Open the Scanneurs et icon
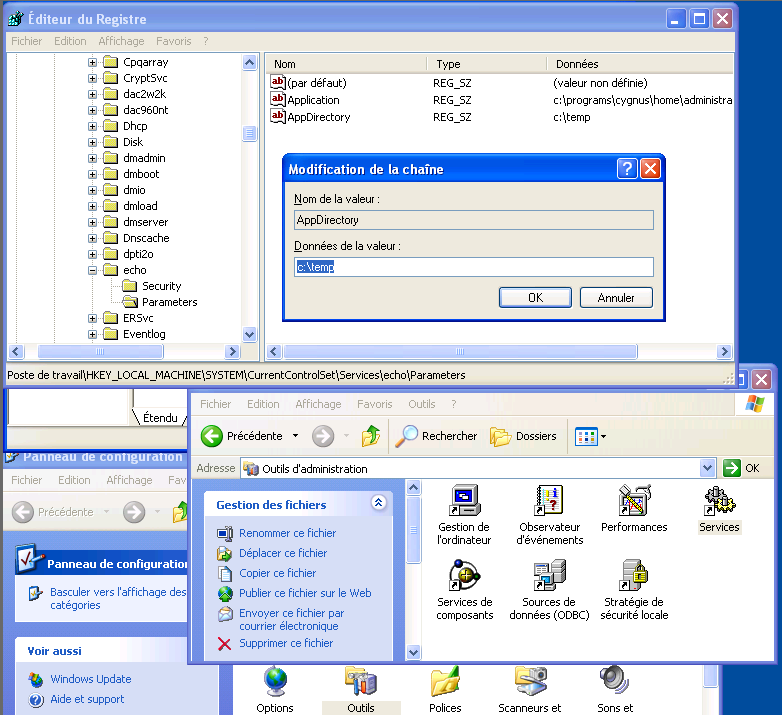The height and width of the screenshot is (715, 782). click(x=531, y=681)
